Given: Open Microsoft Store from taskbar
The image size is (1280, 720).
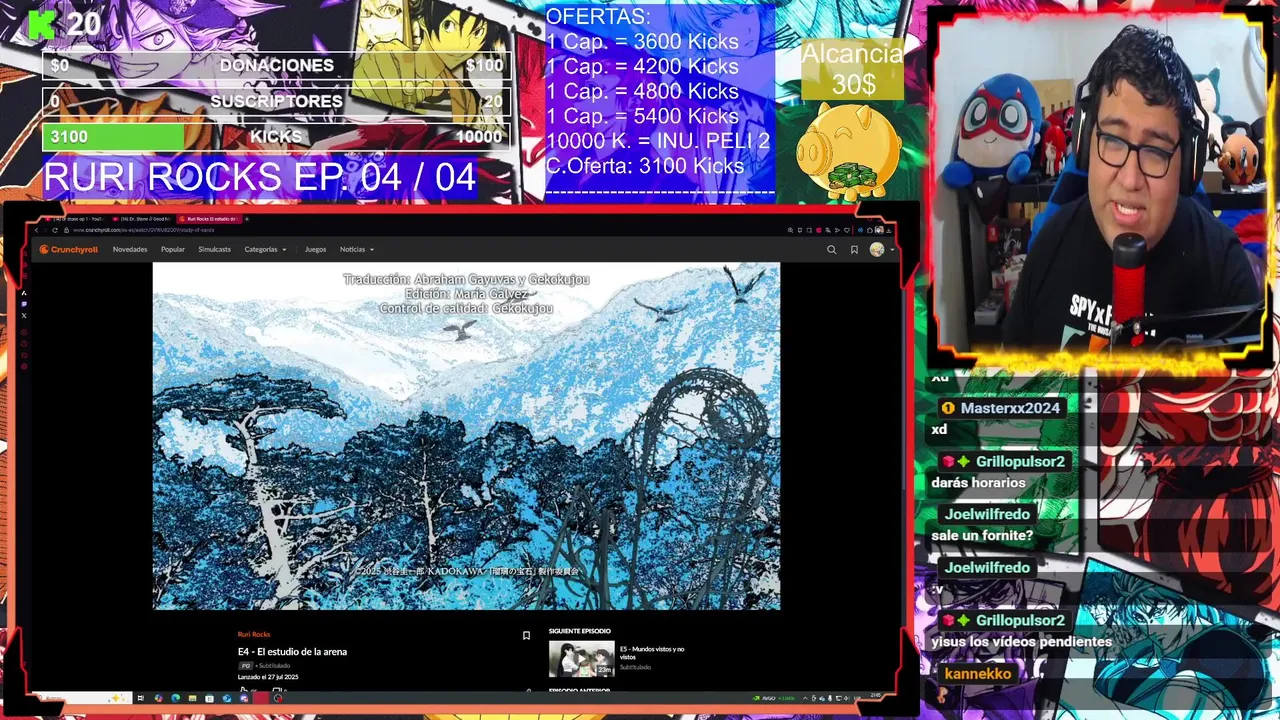Looking at the screenshot, I should click(209, 698).
